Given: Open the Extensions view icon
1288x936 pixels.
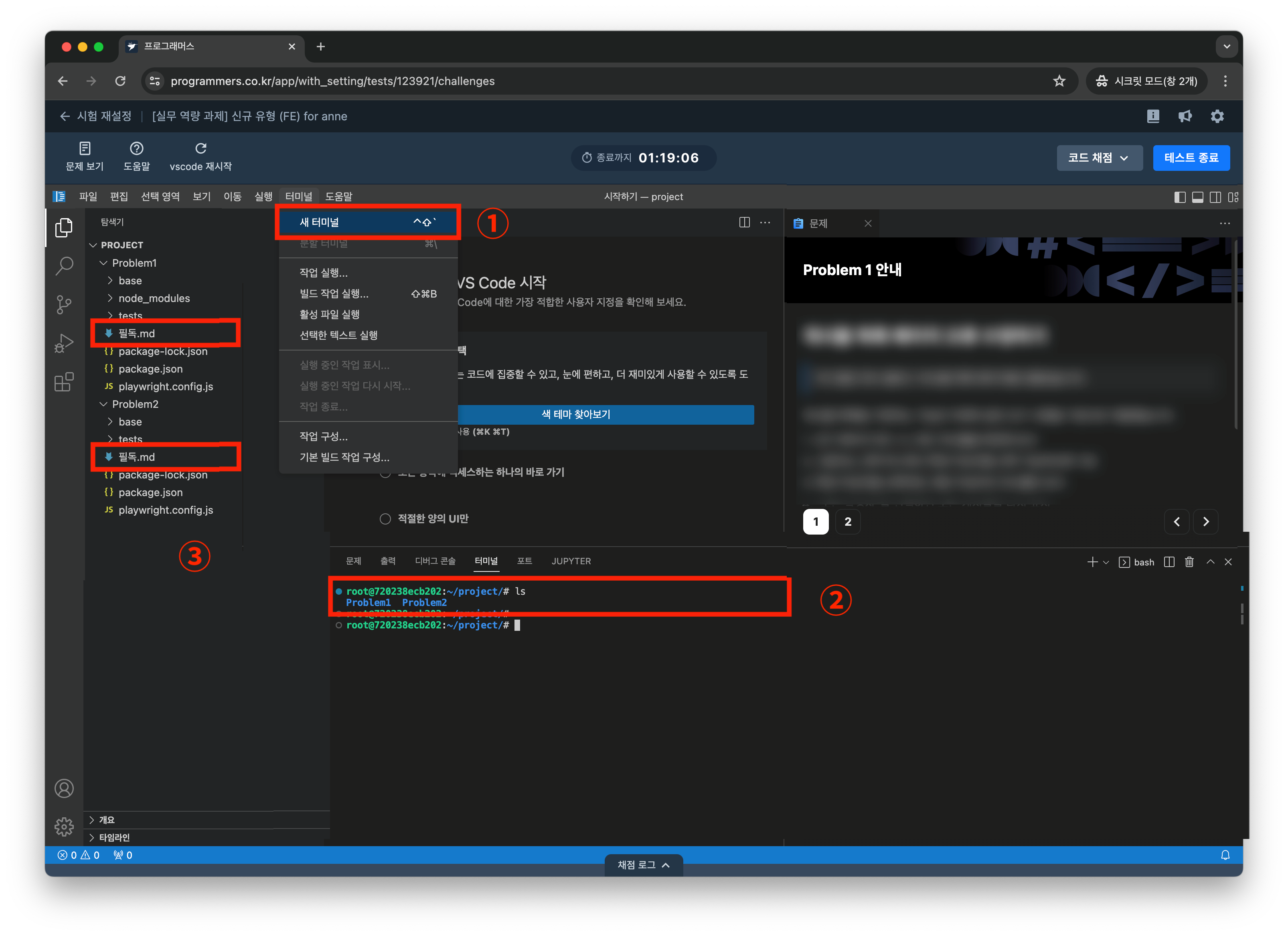Looking at the screenshot, I should click(64, 382).
